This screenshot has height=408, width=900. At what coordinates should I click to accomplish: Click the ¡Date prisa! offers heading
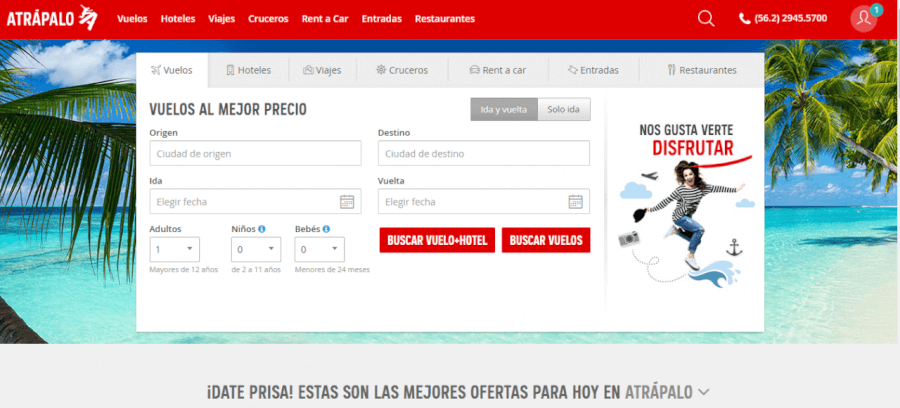[449, 393]
